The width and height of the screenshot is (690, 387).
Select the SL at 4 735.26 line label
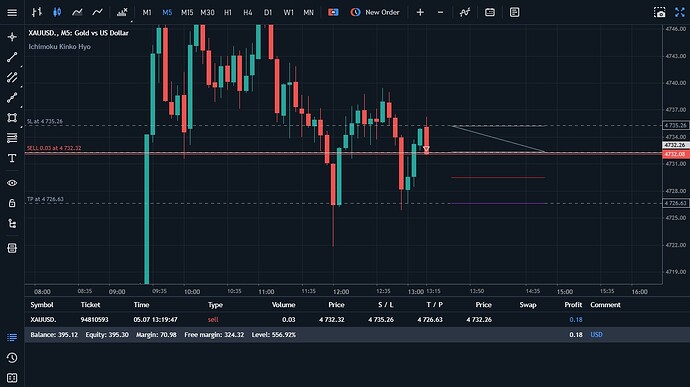tap(45, 121)
